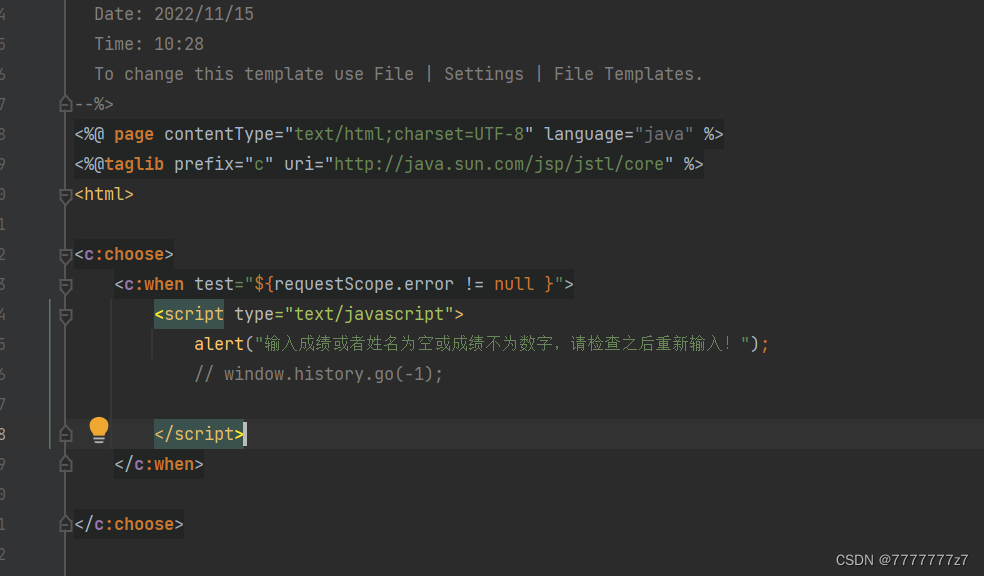Screen dimensions: 984x576
Task: Click the Chinese alert message string
Action: point(502,344)
